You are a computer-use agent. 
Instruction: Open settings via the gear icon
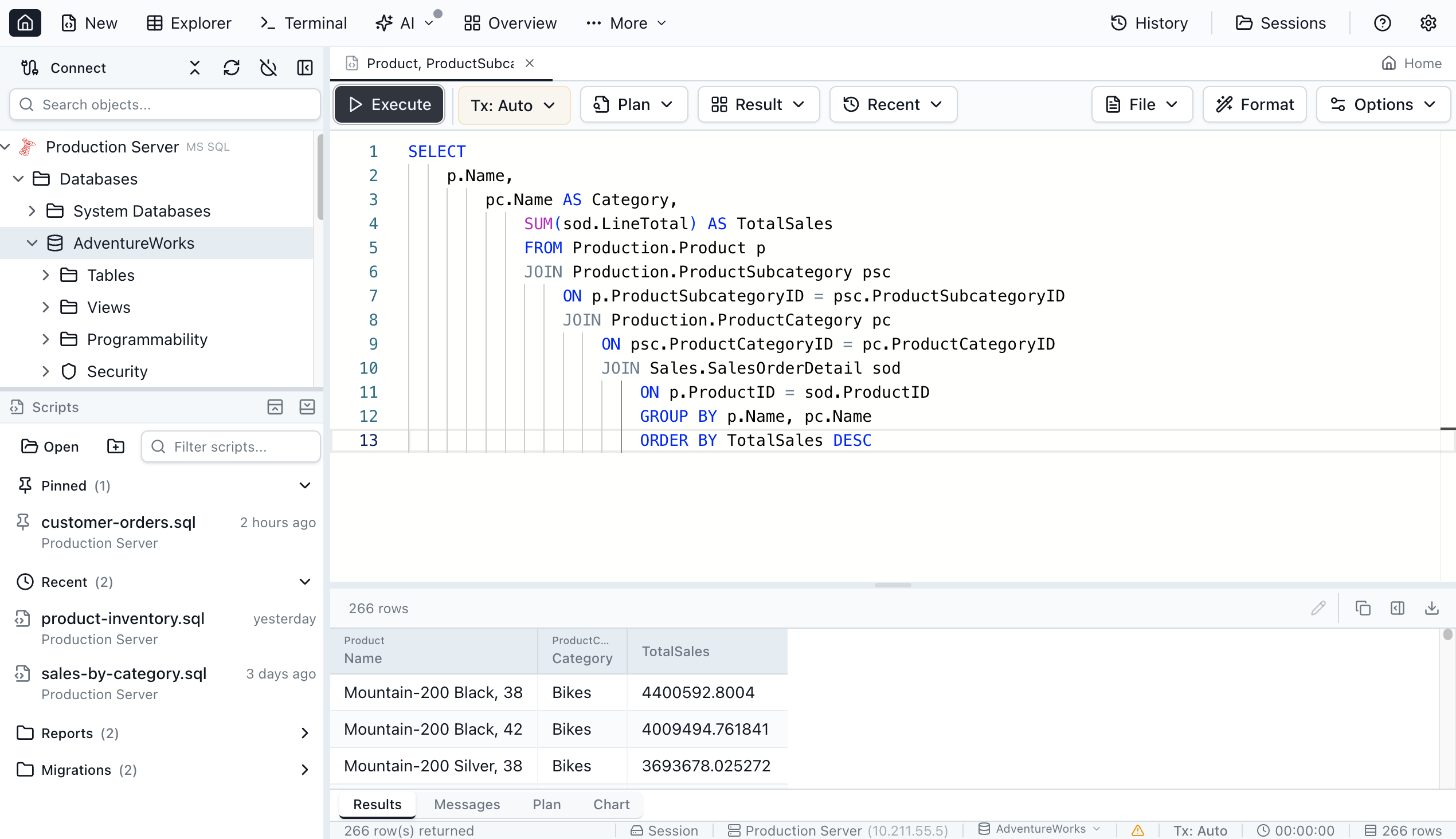point(1428,23)
